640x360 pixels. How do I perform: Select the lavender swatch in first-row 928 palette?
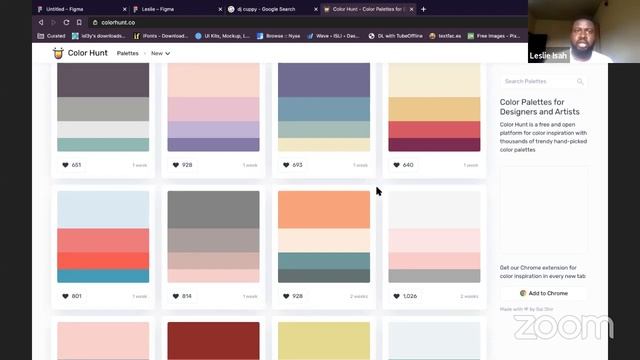[x=213, y=129]
